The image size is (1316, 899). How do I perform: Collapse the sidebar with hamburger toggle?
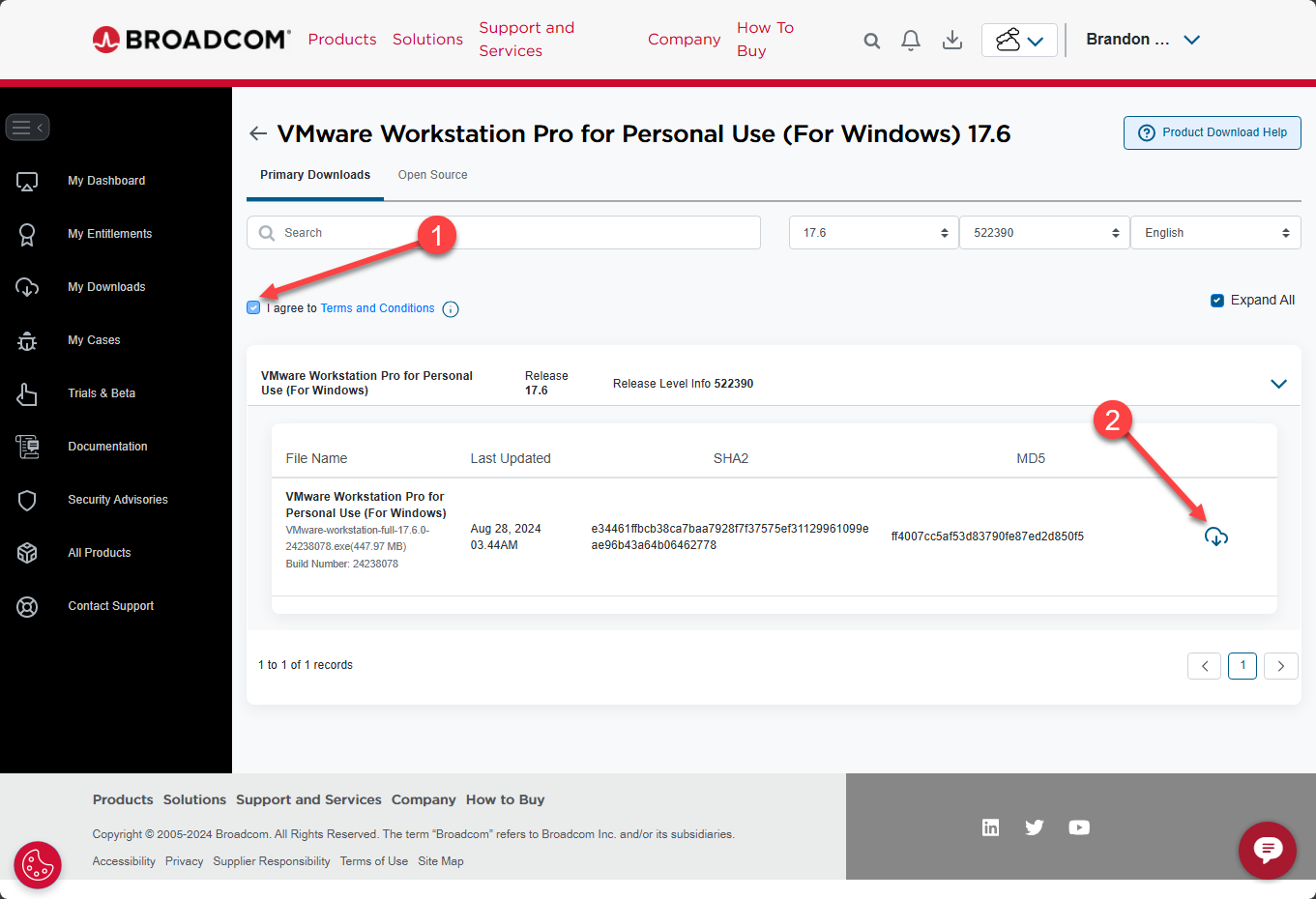27,128
